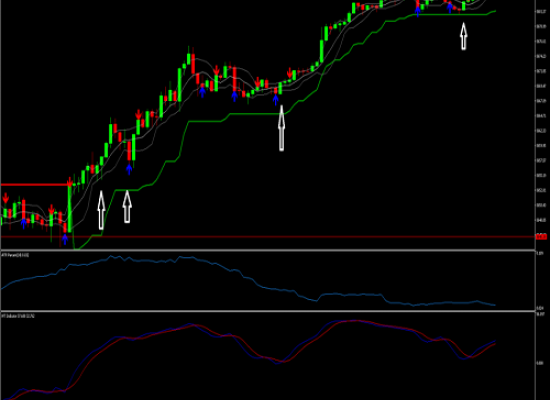550x400 pixels.
Task: Select the tall green breakout candle crossing red line
Action: point(70,209)
